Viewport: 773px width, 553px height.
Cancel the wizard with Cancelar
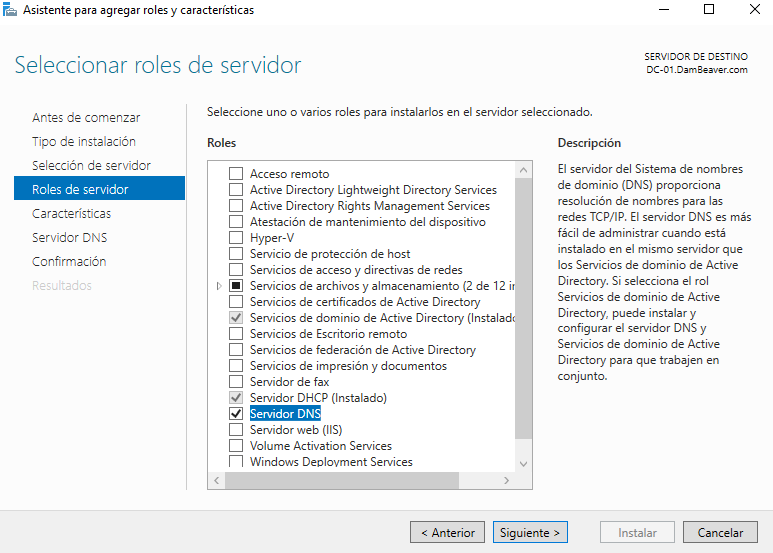point(720,532)
